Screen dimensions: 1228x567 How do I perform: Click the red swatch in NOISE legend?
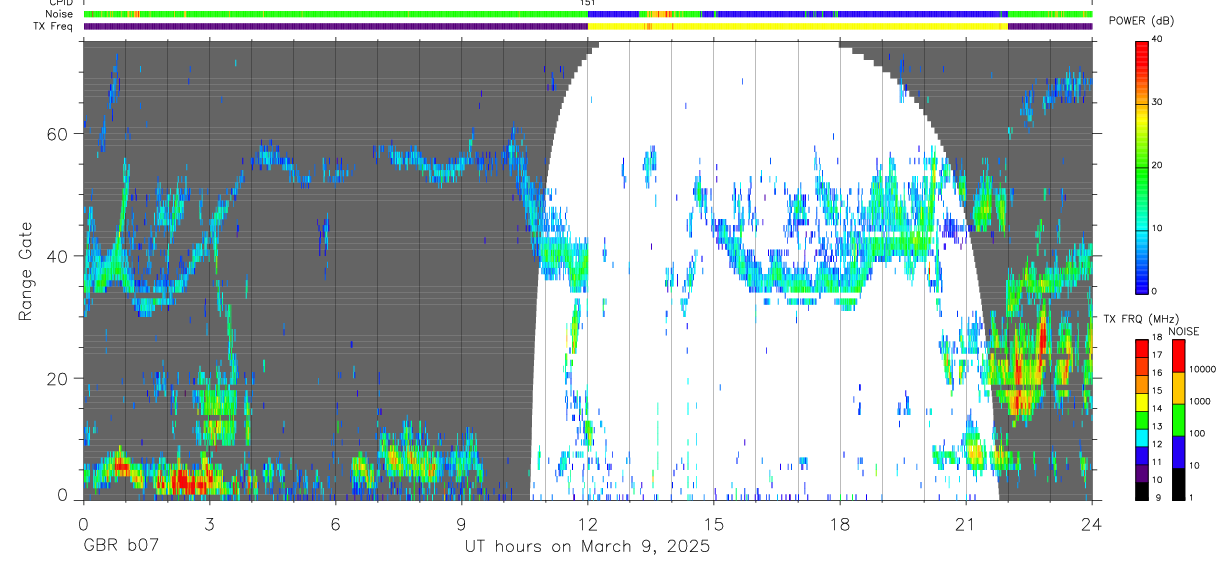coord(1179,354)
